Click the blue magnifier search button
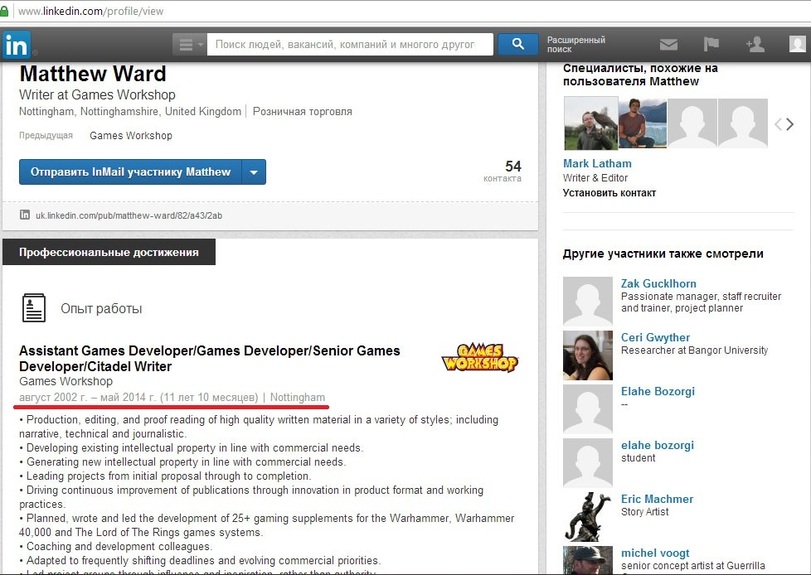This screenshot has width=811, height=575. click(518, 44)
